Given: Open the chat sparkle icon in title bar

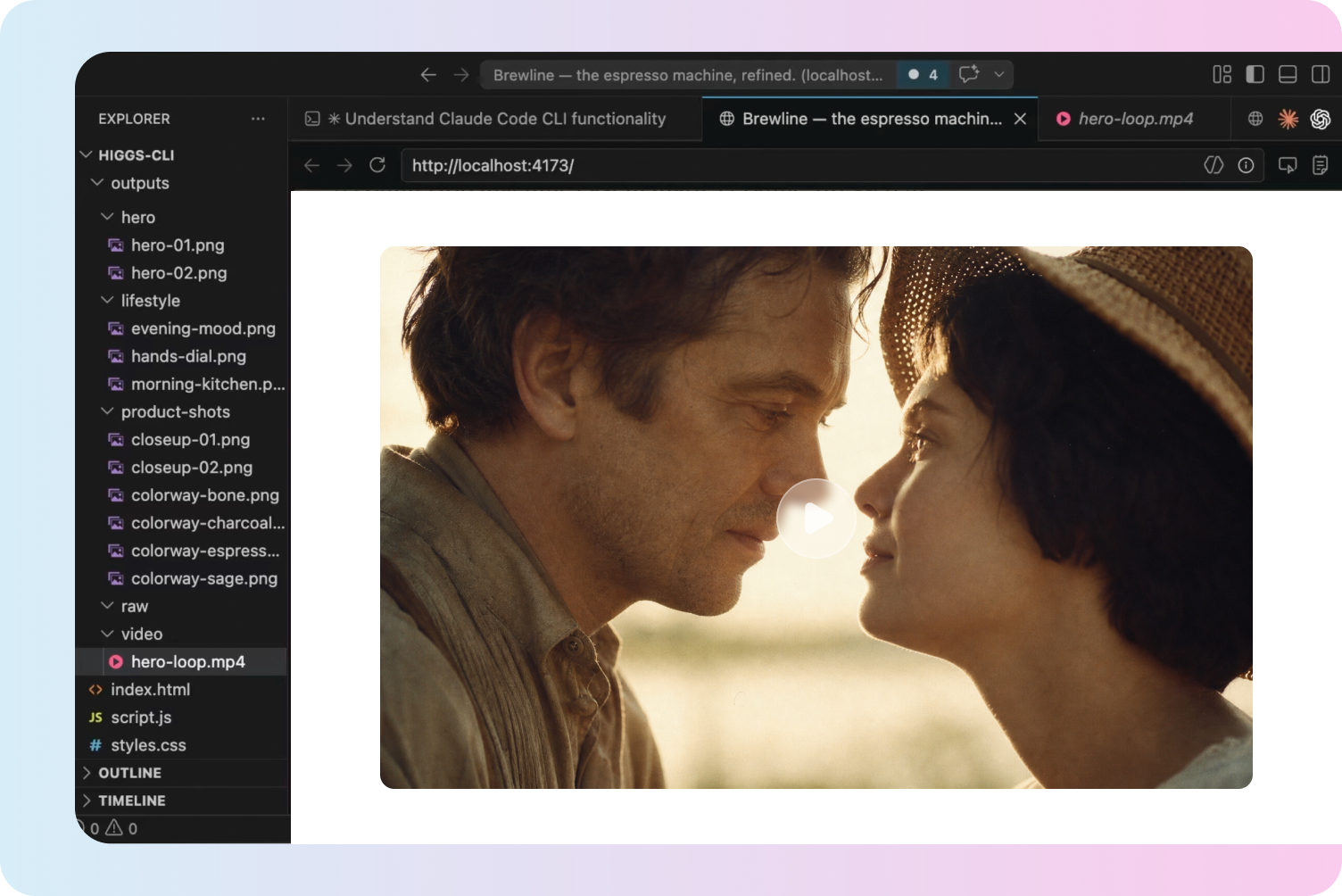Looking at the screenshot, I should (x=969, y=75).
